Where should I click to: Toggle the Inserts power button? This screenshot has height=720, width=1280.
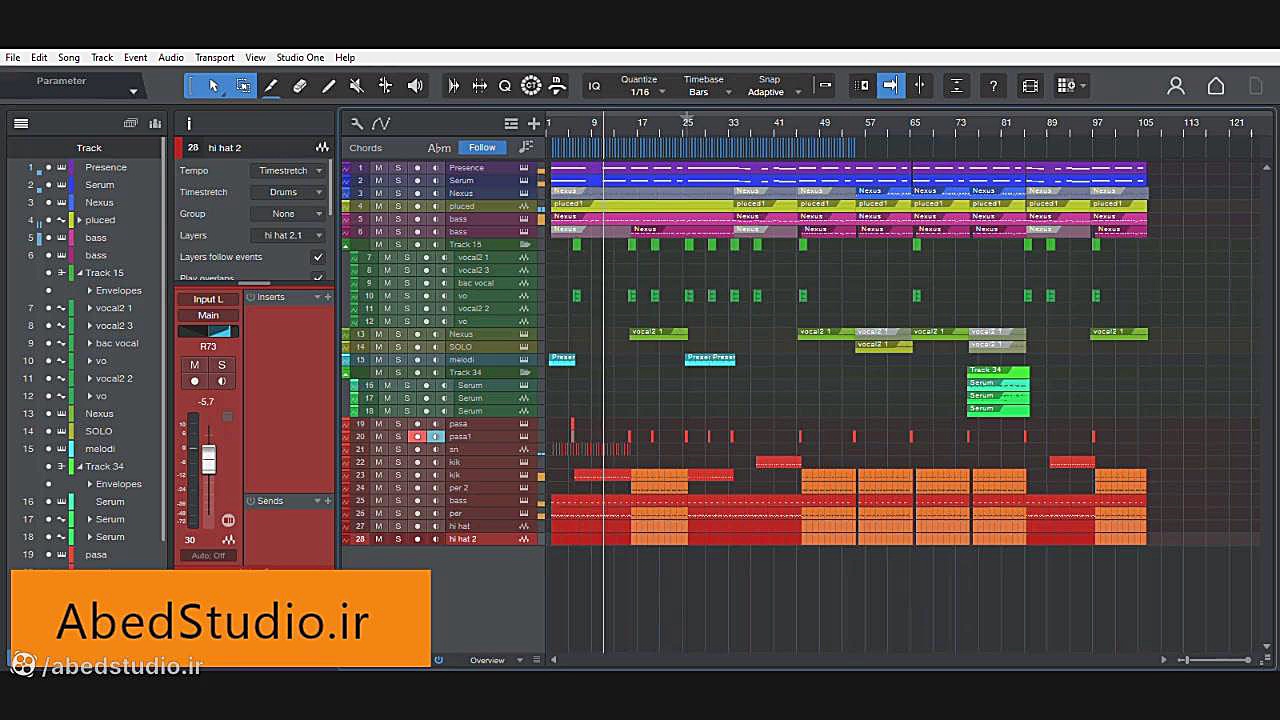pos(251,297)
